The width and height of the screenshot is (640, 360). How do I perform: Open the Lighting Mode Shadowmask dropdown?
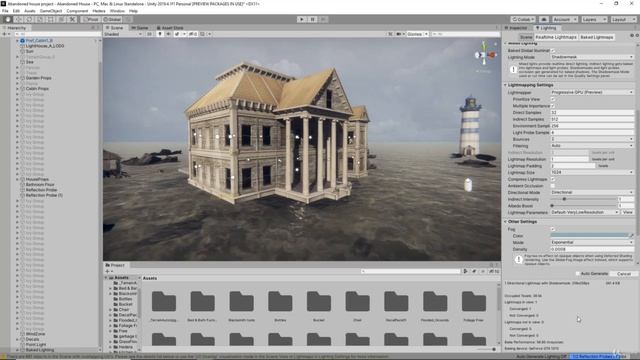click(x=591, y=57)
